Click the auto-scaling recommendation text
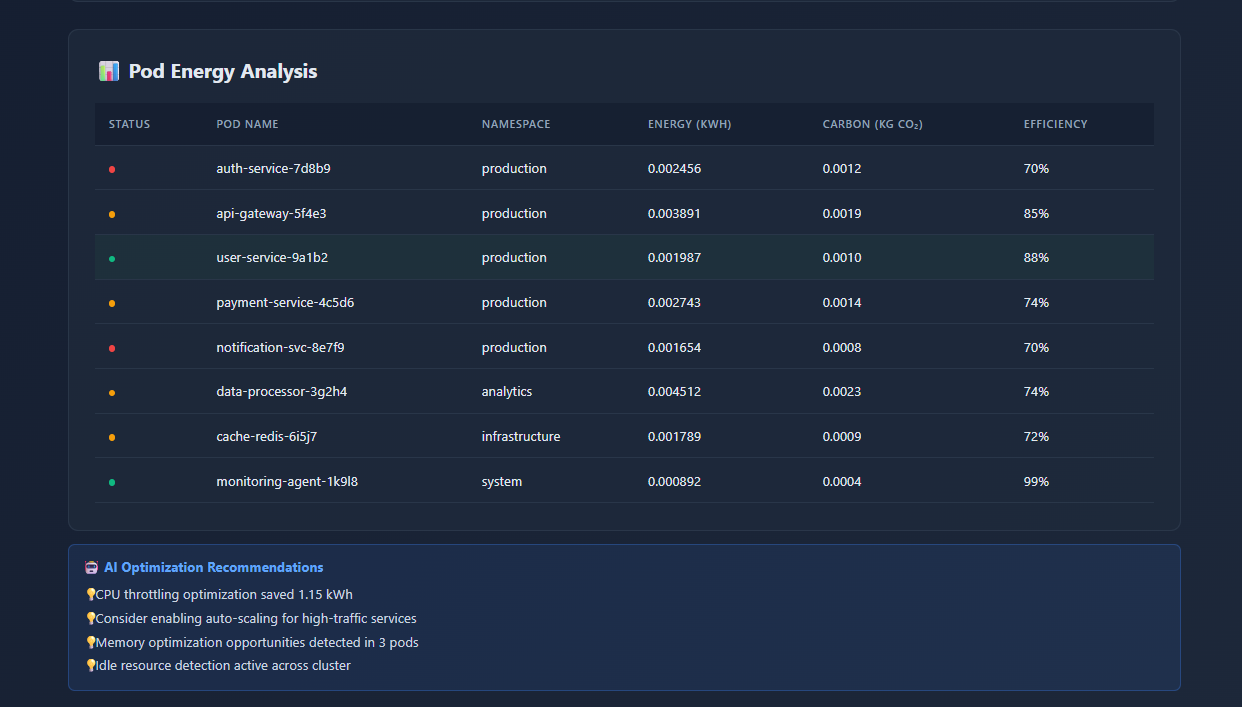Viewport: 1242px width, 707px height. 256,619
